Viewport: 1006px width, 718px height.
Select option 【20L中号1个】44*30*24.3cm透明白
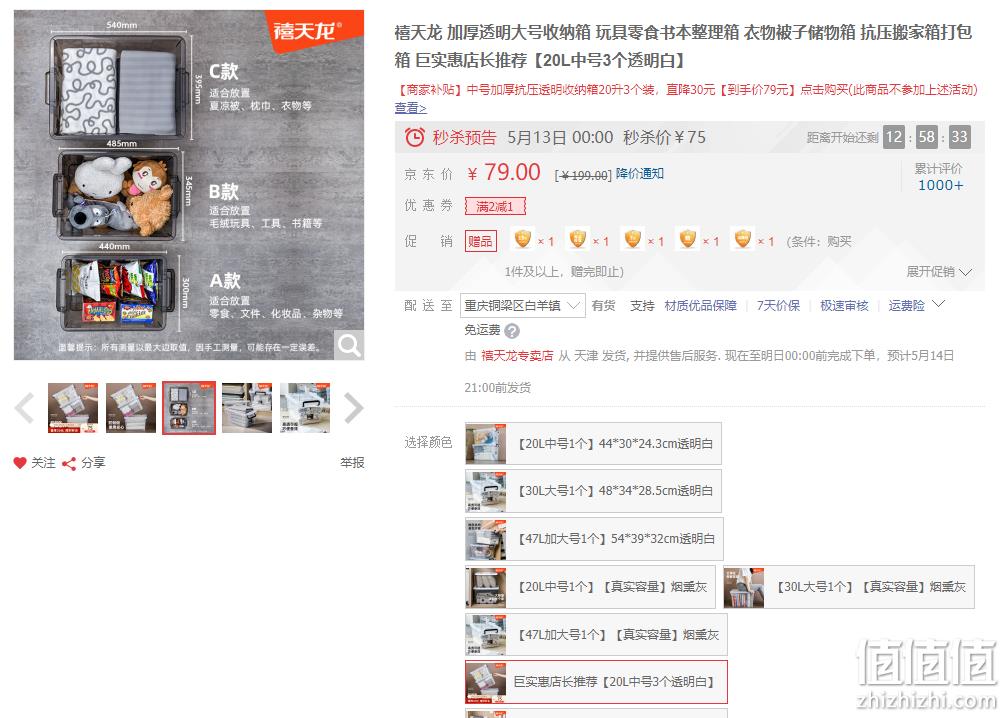coord(593,443)
